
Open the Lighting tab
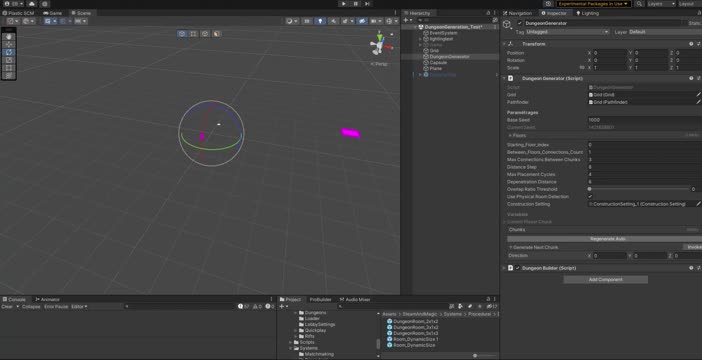tap(587, 13)
